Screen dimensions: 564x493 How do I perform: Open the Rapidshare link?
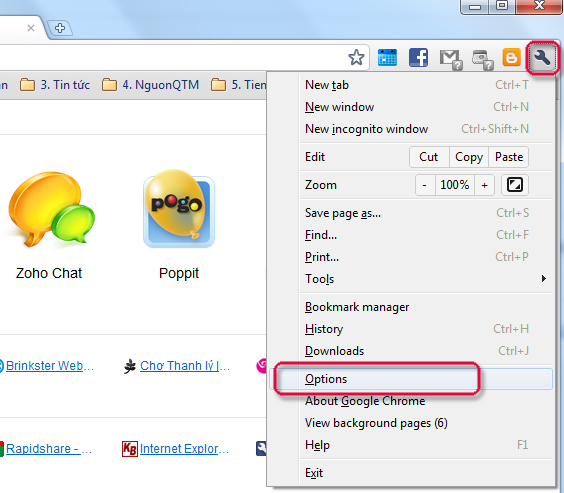click(x=49, y=449)
